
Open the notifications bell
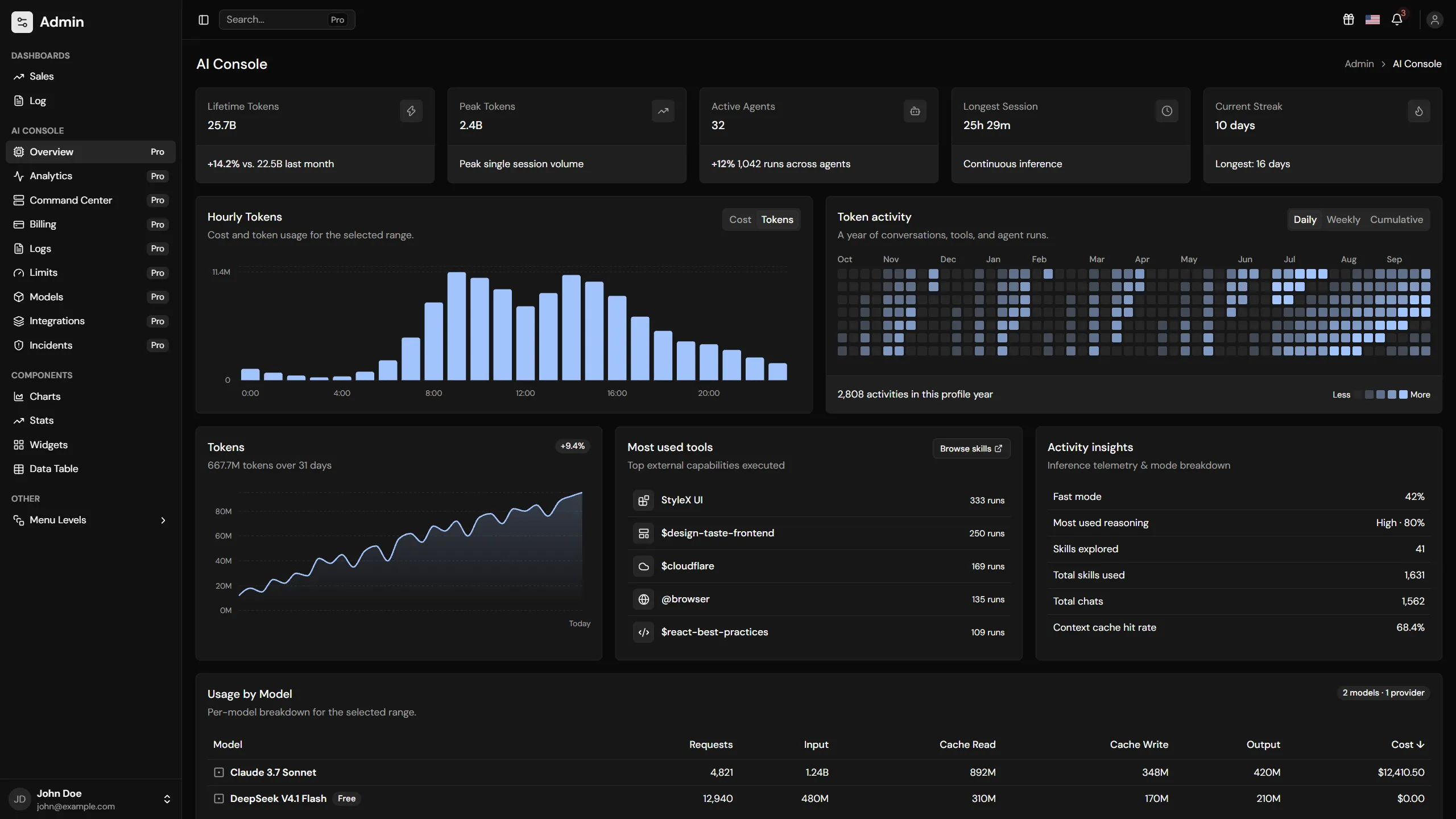(x=1397, y=20)
